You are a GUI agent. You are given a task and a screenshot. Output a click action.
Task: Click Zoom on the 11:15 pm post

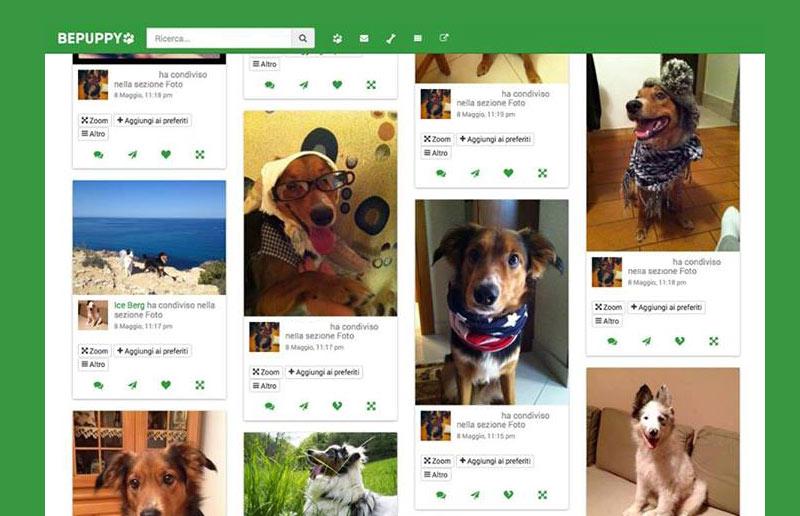(438, 461)
